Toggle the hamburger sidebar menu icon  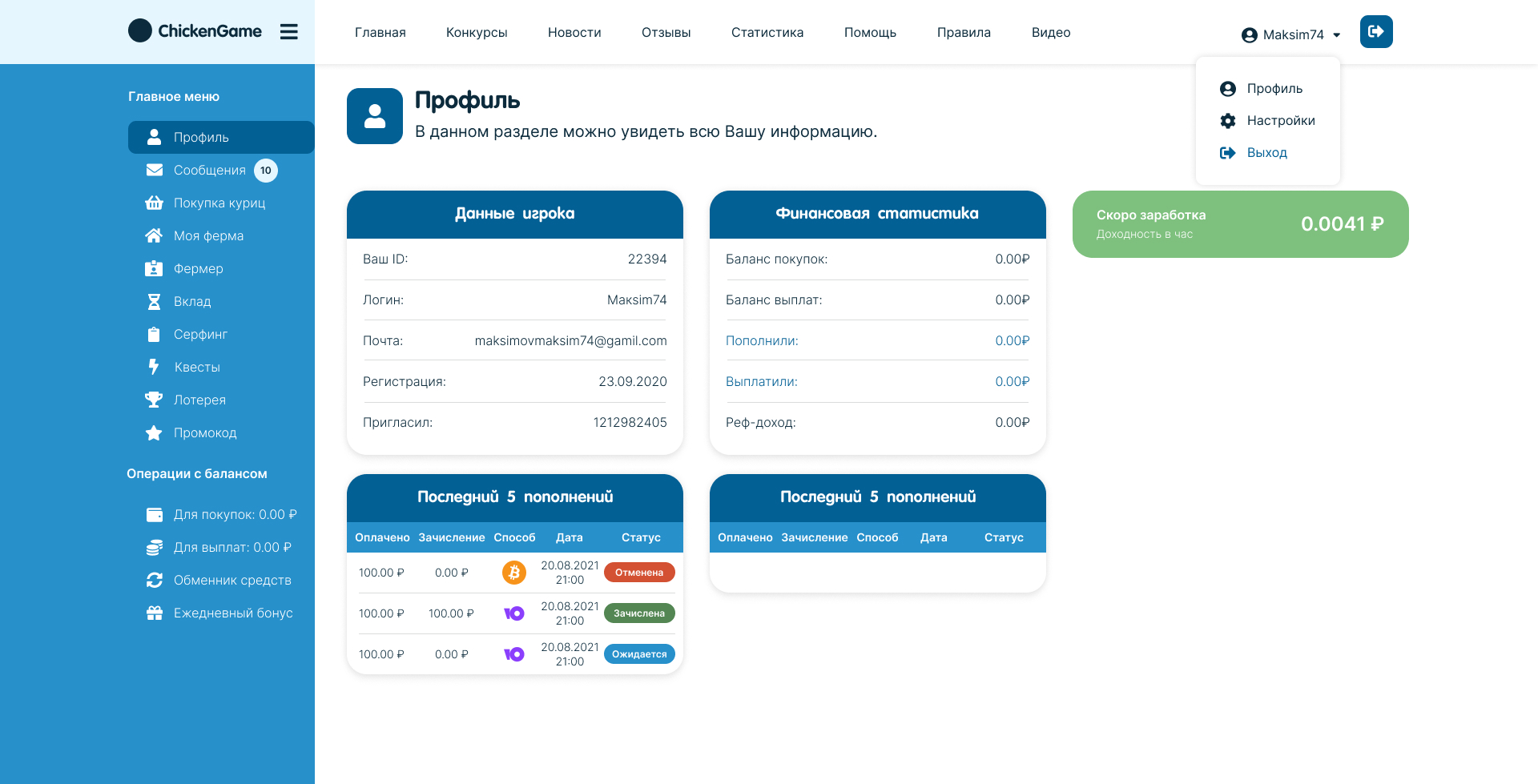pos(289,31)
